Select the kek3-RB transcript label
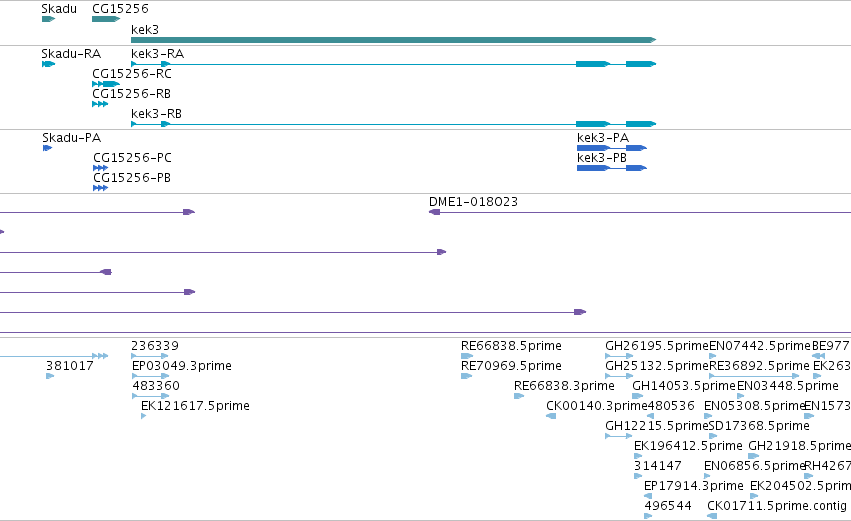The image size is (851, 521). point(156,114)
